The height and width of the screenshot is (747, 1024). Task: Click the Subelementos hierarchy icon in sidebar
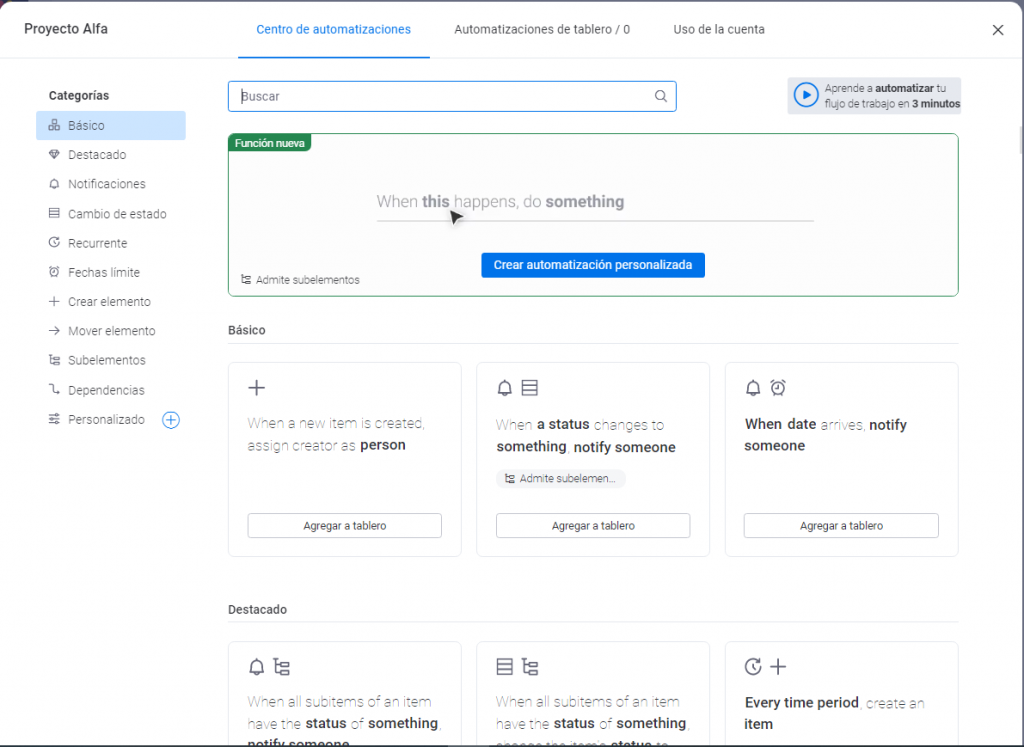coord(54,360)
